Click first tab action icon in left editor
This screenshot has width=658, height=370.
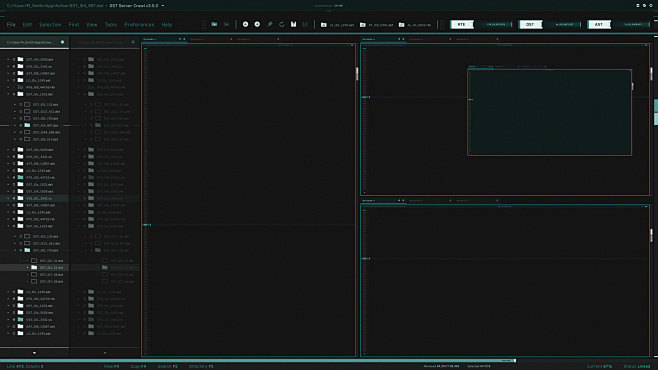coord(180,39)
